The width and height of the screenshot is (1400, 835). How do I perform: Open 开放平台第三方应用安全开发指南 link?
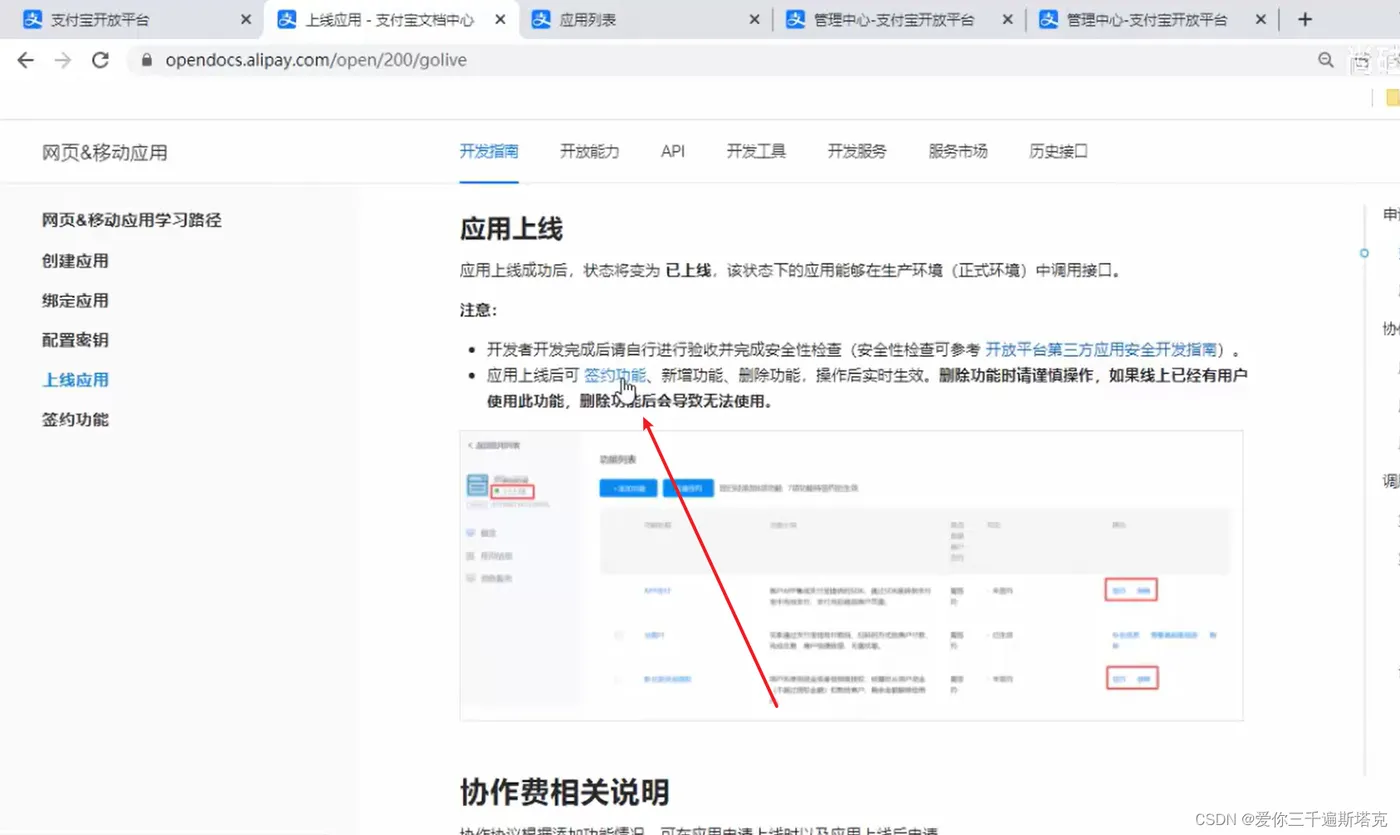[1101, 350]
